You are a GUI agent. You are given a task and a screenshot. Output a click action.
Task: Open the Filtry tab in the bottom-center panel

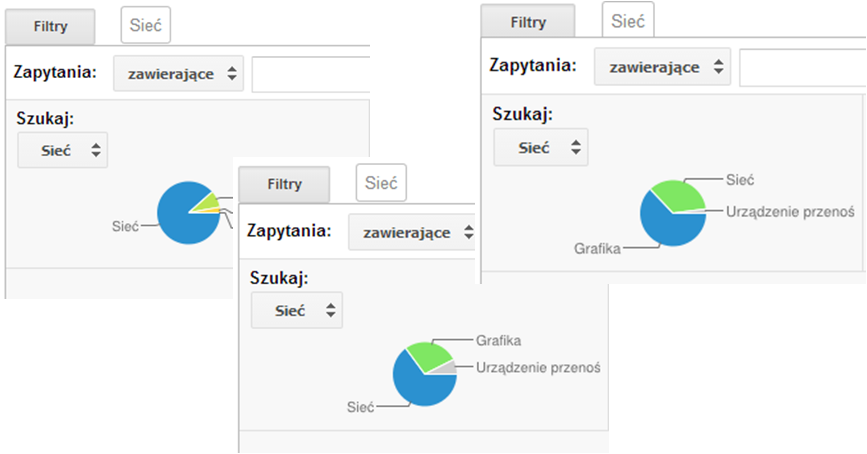pos(284,184)
